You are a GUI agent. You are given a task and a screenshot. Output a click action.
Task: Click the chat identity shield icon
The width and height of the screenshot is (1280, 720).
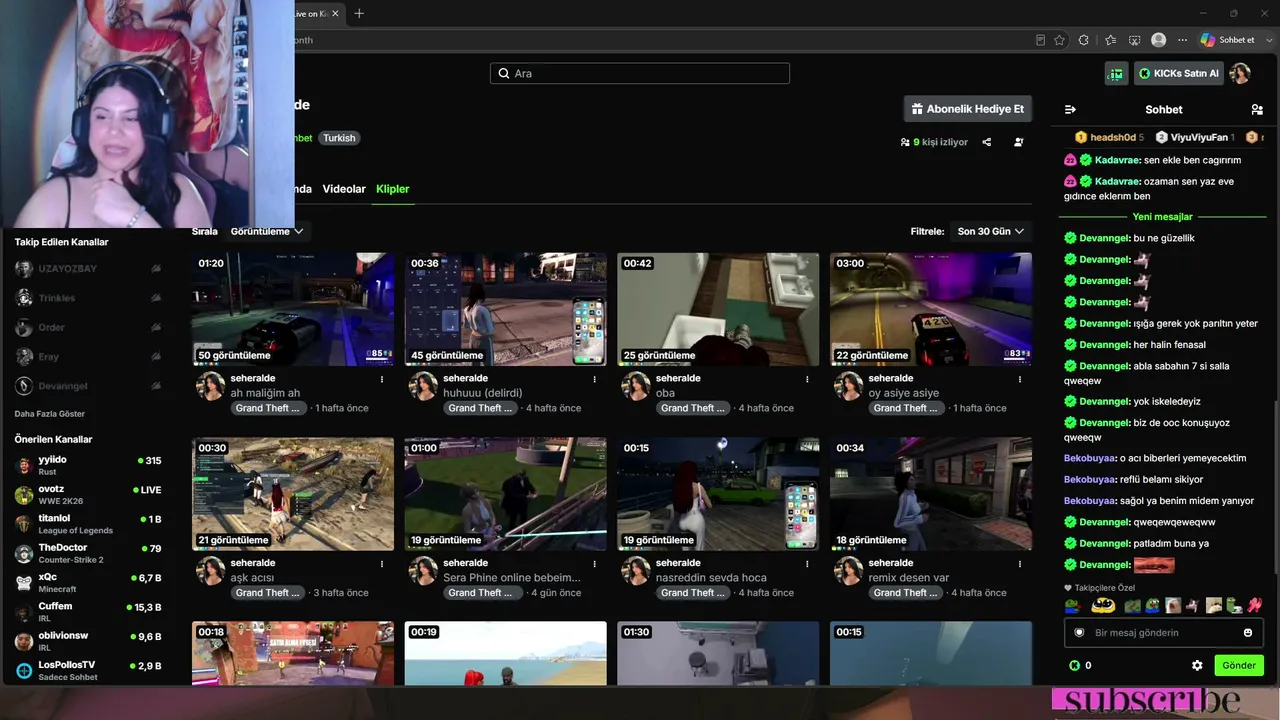1079,633
